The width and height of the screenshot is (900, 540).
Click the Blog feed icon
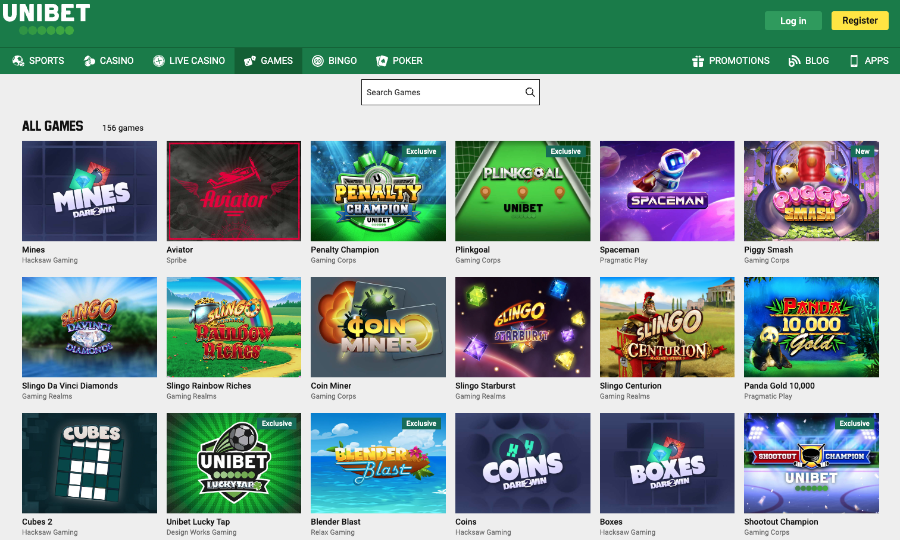click(x=794, y=61)
